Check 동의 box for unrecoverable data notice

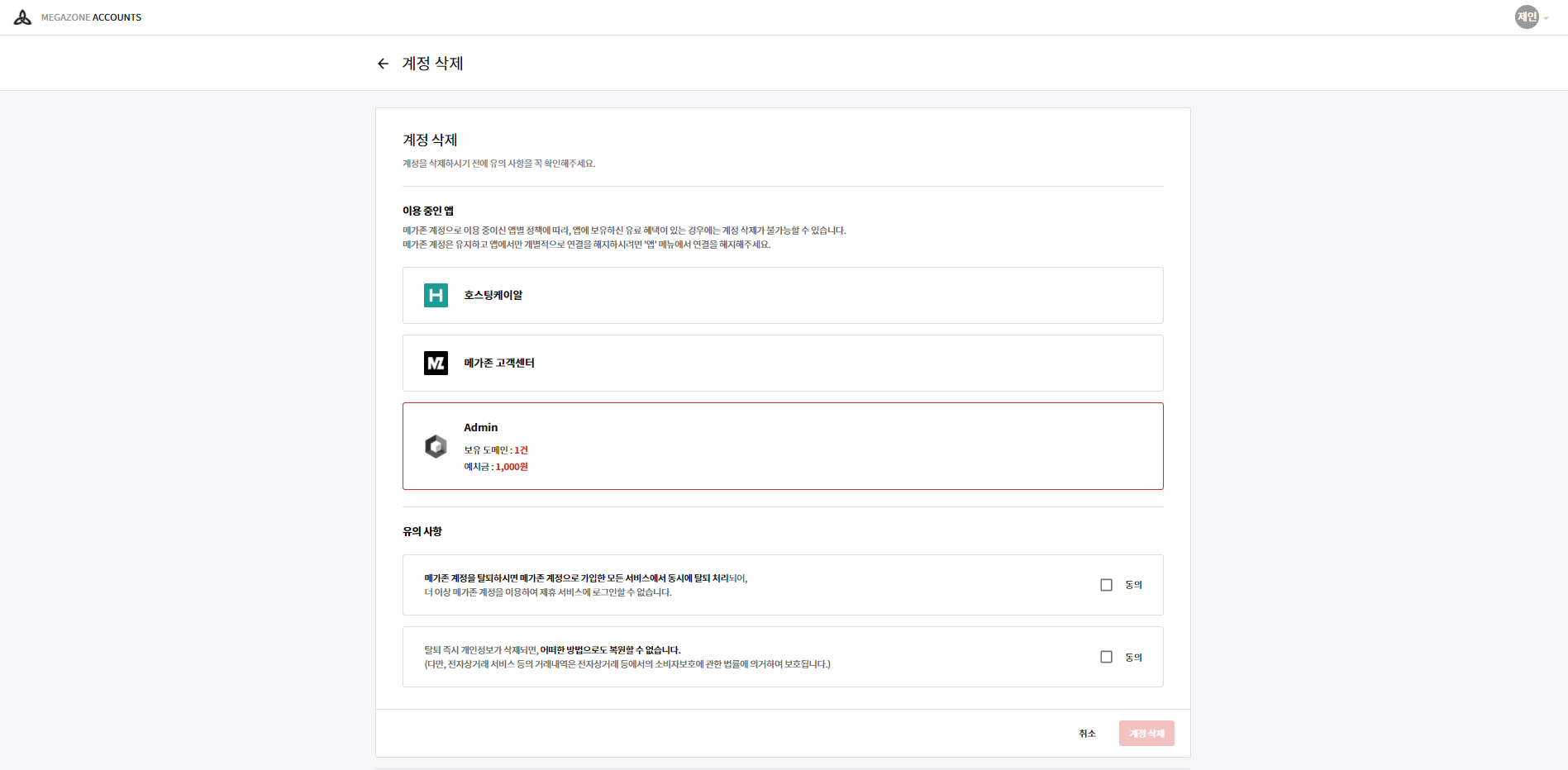(1106, 657)
